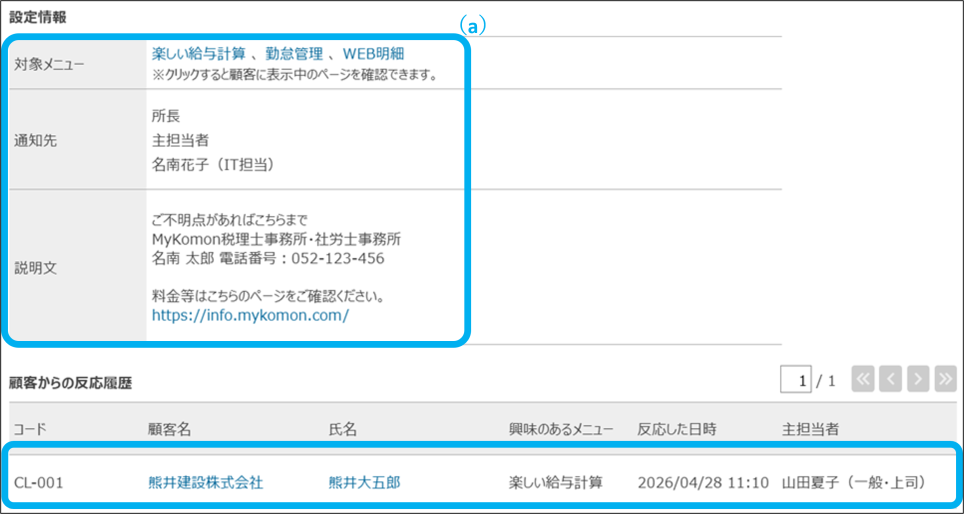Open the 楽しい給与計算 menu link

coord(200,55)
